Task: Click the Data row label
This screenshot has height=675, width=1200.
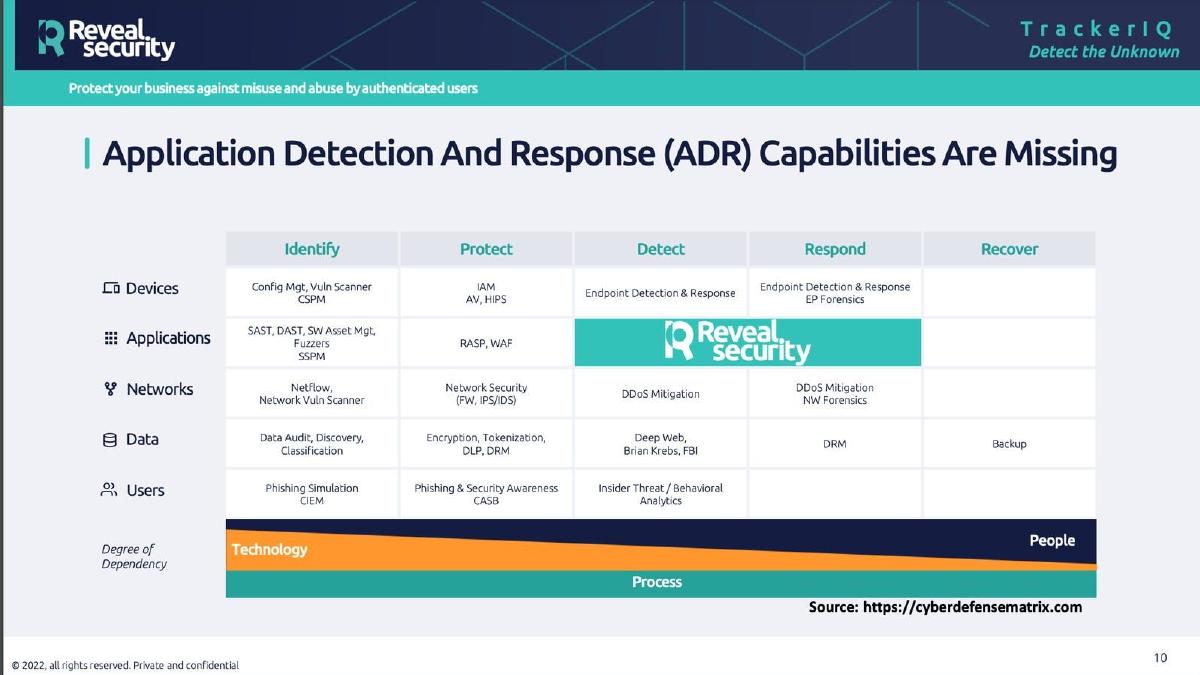Action: click(x=142, y=439)
